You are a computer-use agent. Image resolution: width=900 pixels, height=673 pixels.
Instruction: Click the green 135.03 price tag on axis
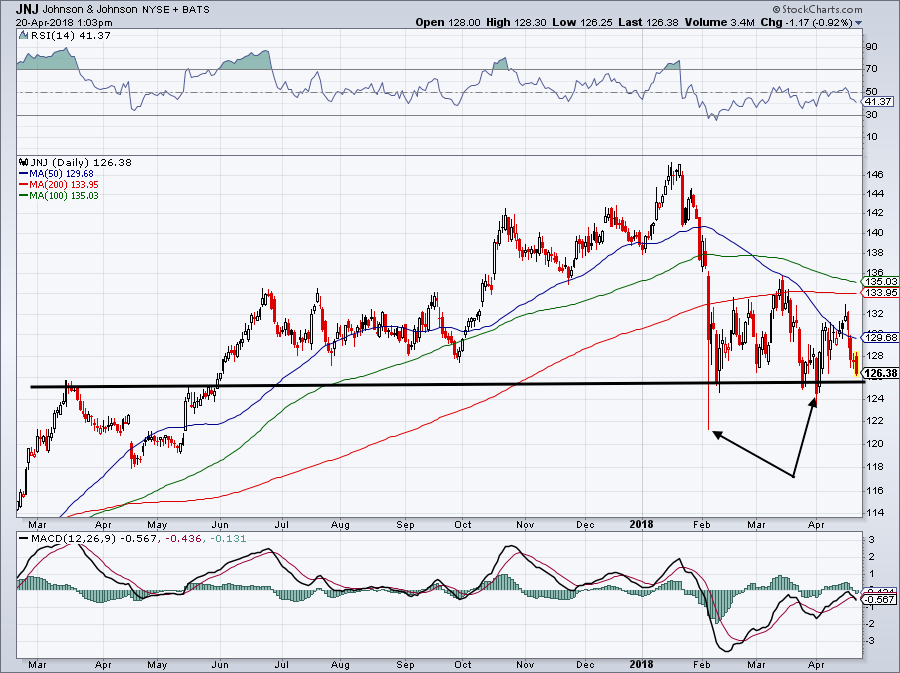[881, 282]
